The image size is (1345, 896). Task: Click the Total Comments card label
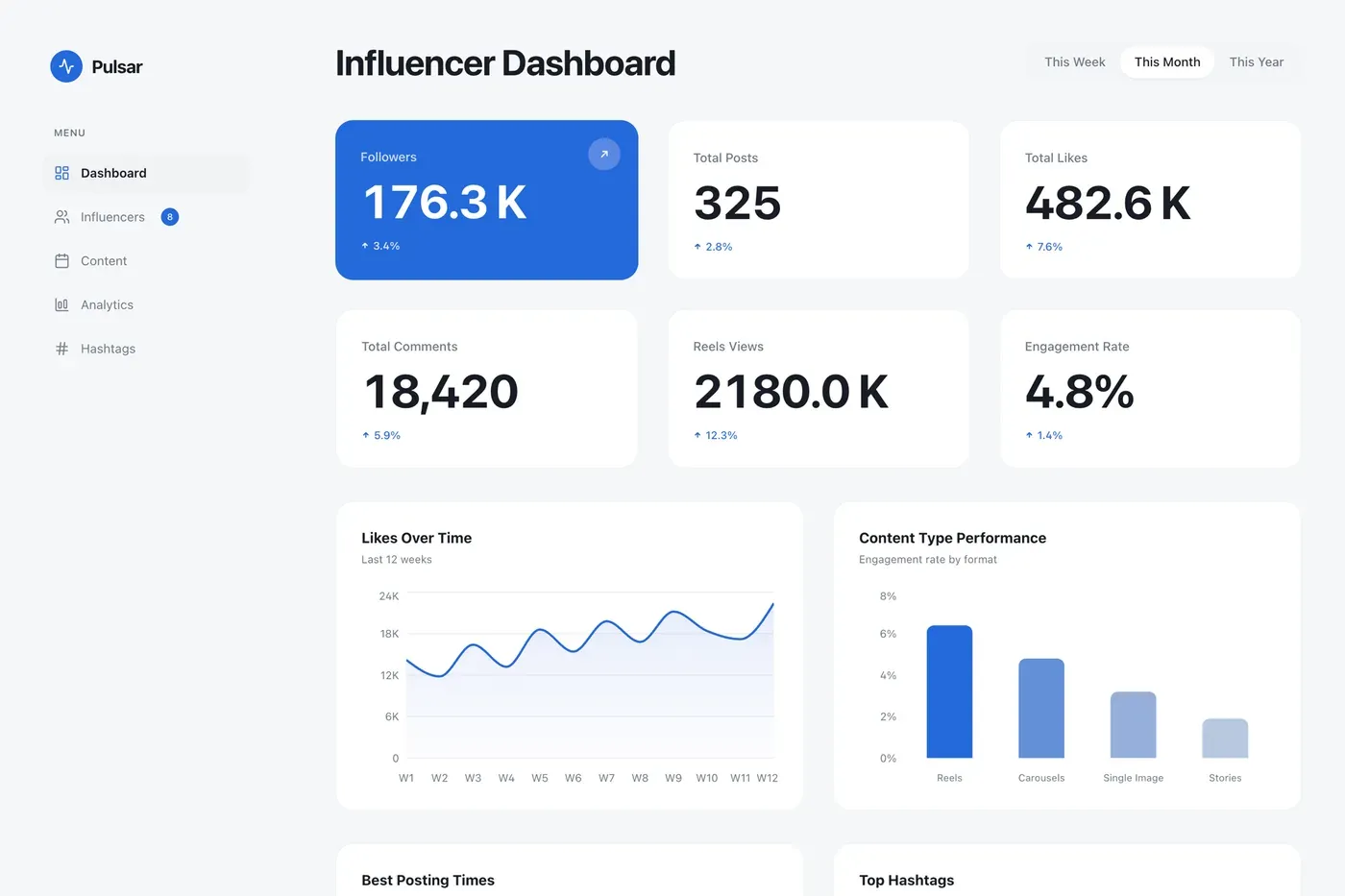409,347
